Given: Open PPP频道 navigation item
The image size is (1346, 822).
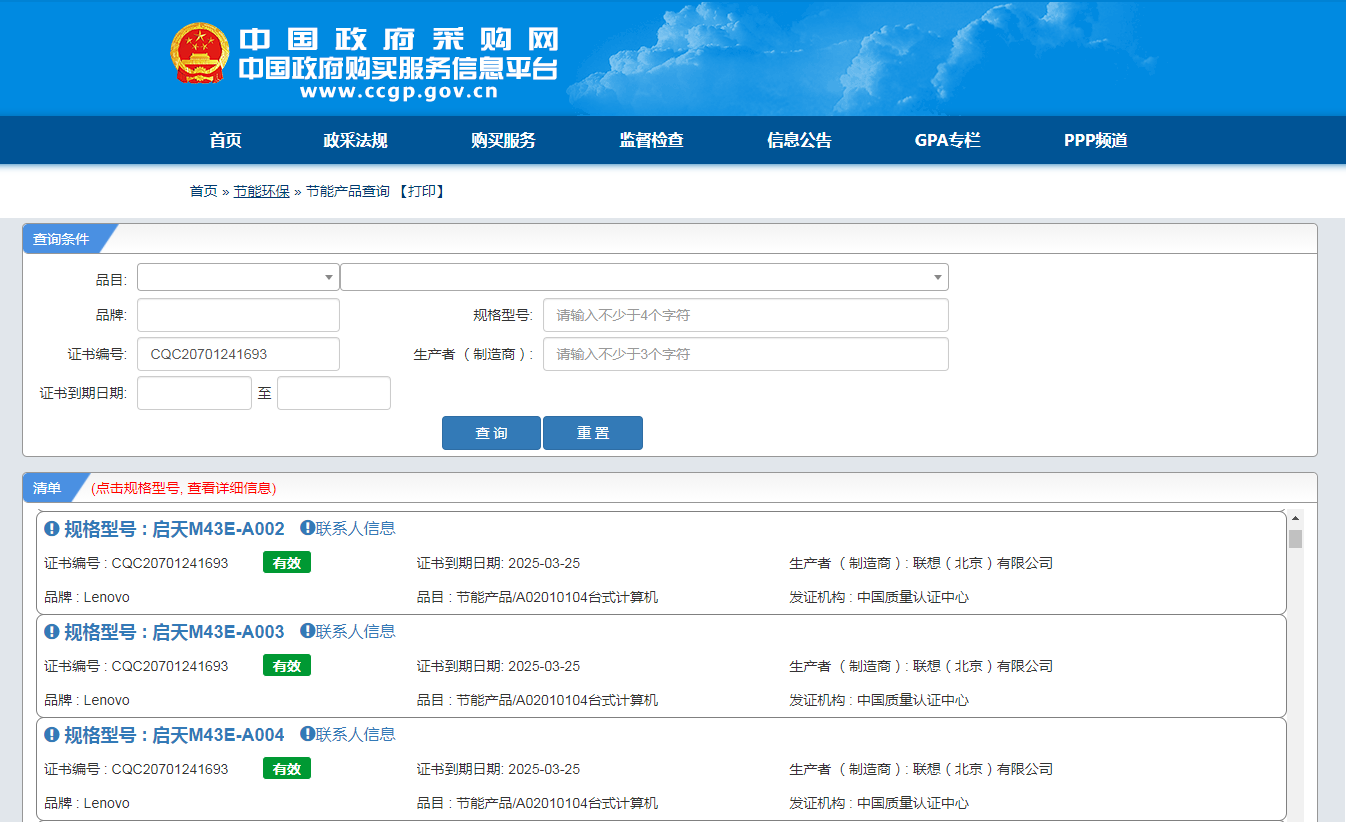Looking at the screenshot, I should click(1095, 140).
